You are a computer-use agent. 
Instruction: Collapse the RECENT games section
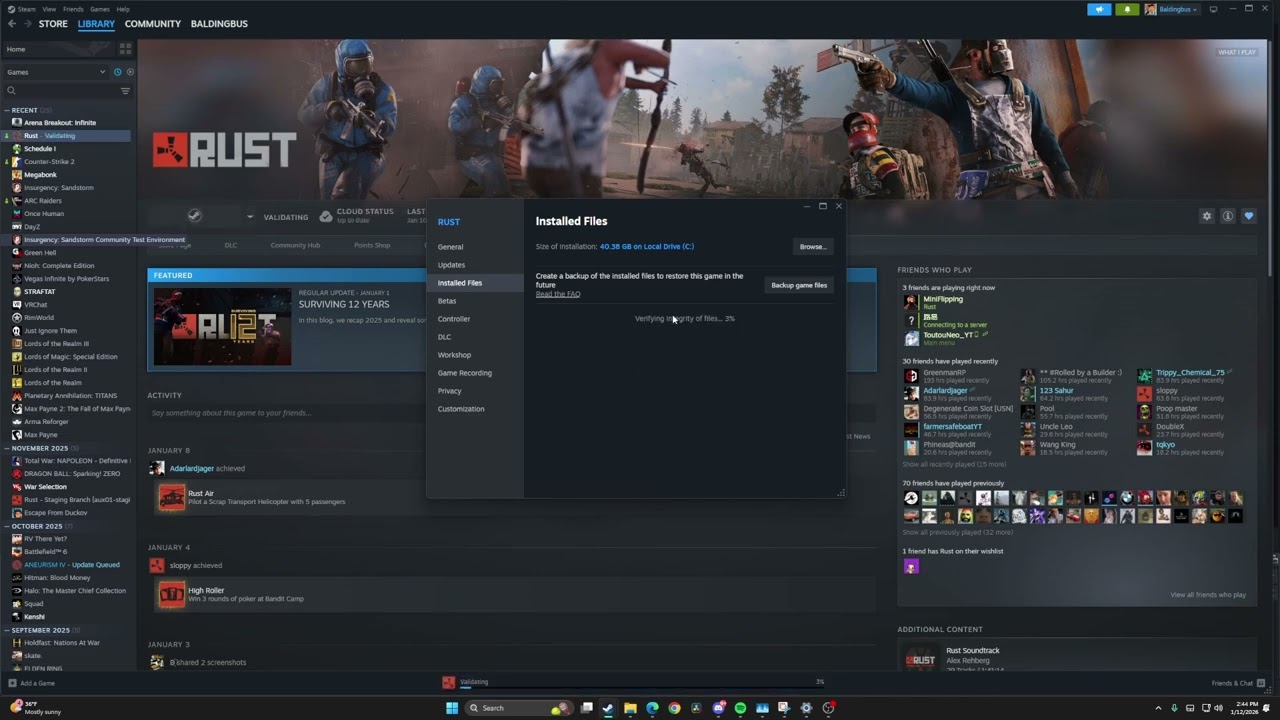click(x=8, y=110)
